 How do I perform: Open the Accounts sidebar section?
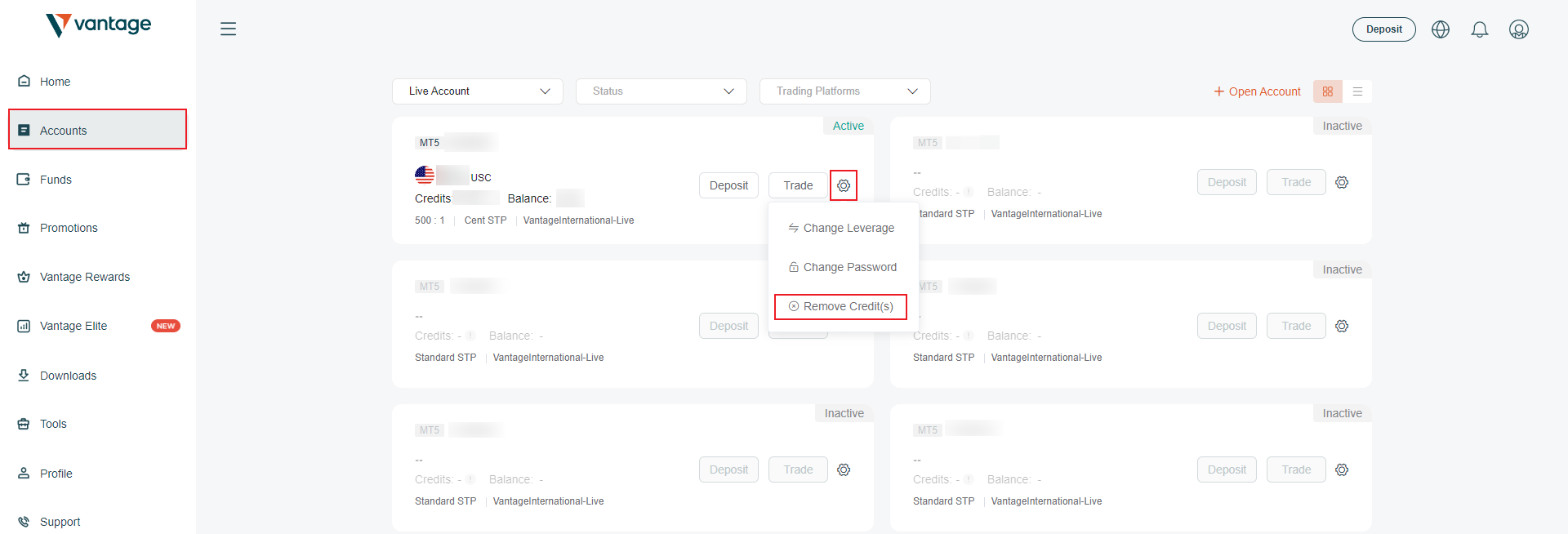click(98, 130)
